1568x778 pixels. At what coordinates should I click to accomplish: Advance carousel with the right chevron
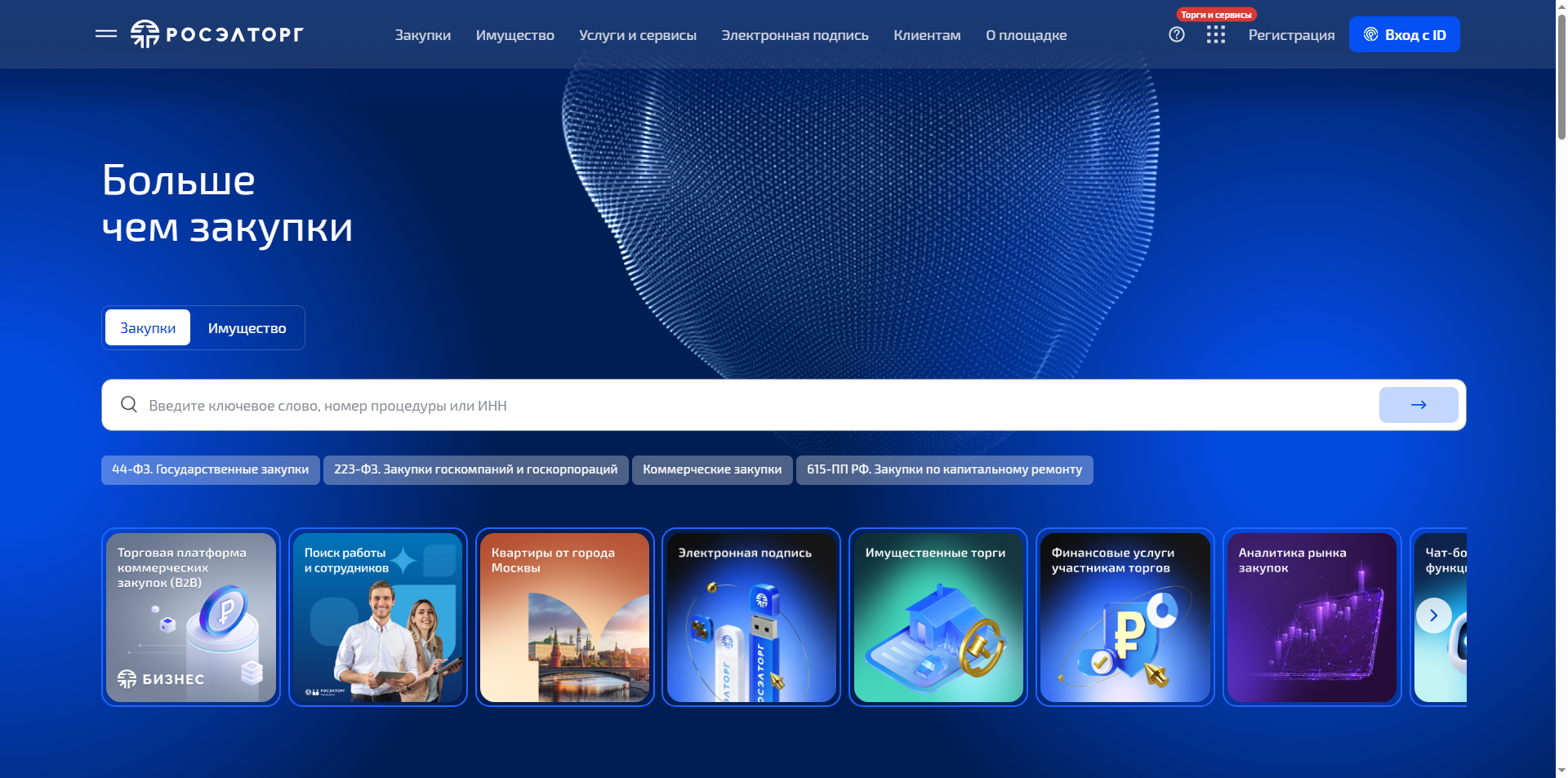pos(1433,616)
